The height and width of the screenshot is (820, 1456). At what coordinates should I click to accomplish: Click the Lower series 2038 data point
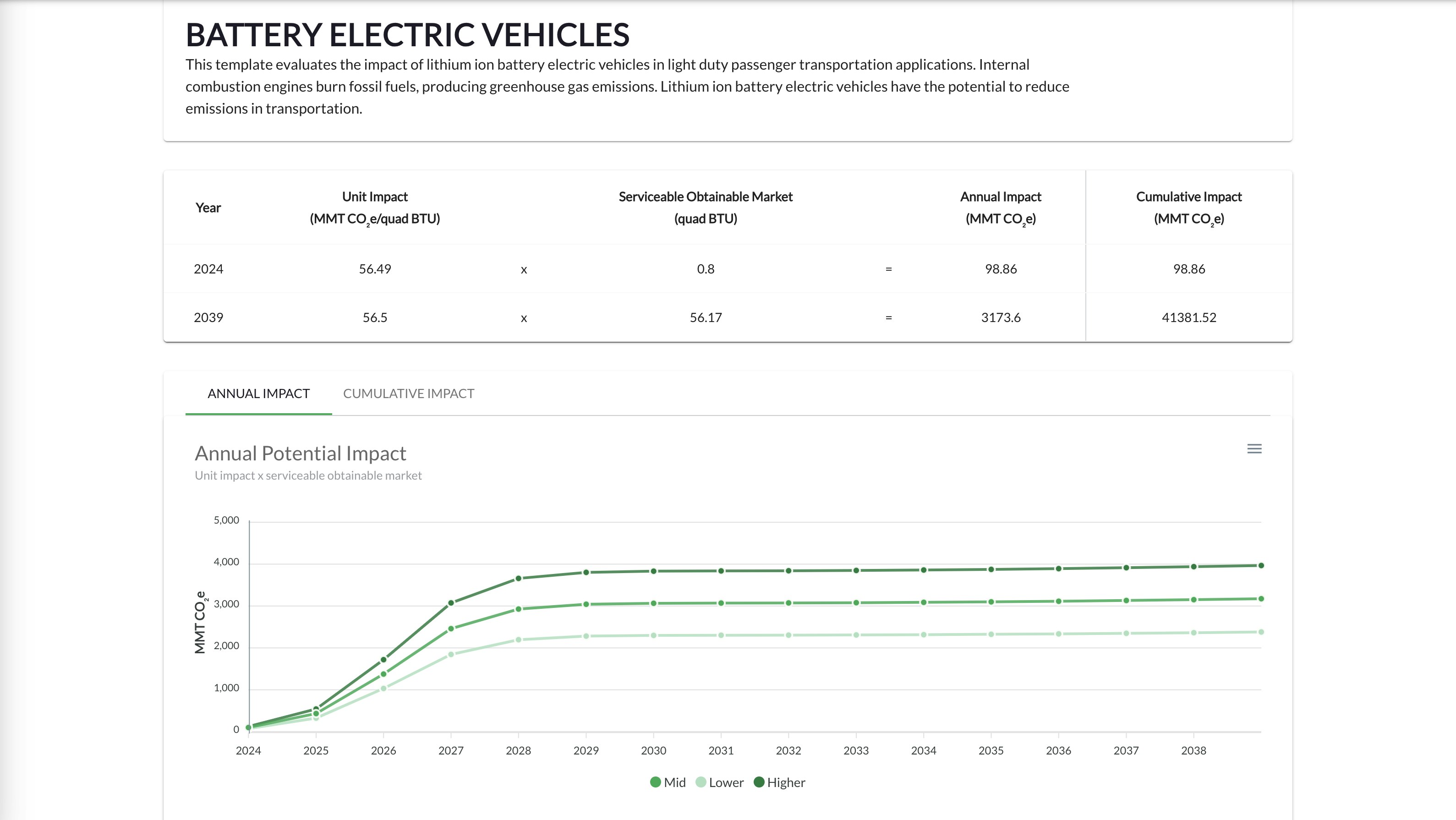click(x=1194, y=633)
